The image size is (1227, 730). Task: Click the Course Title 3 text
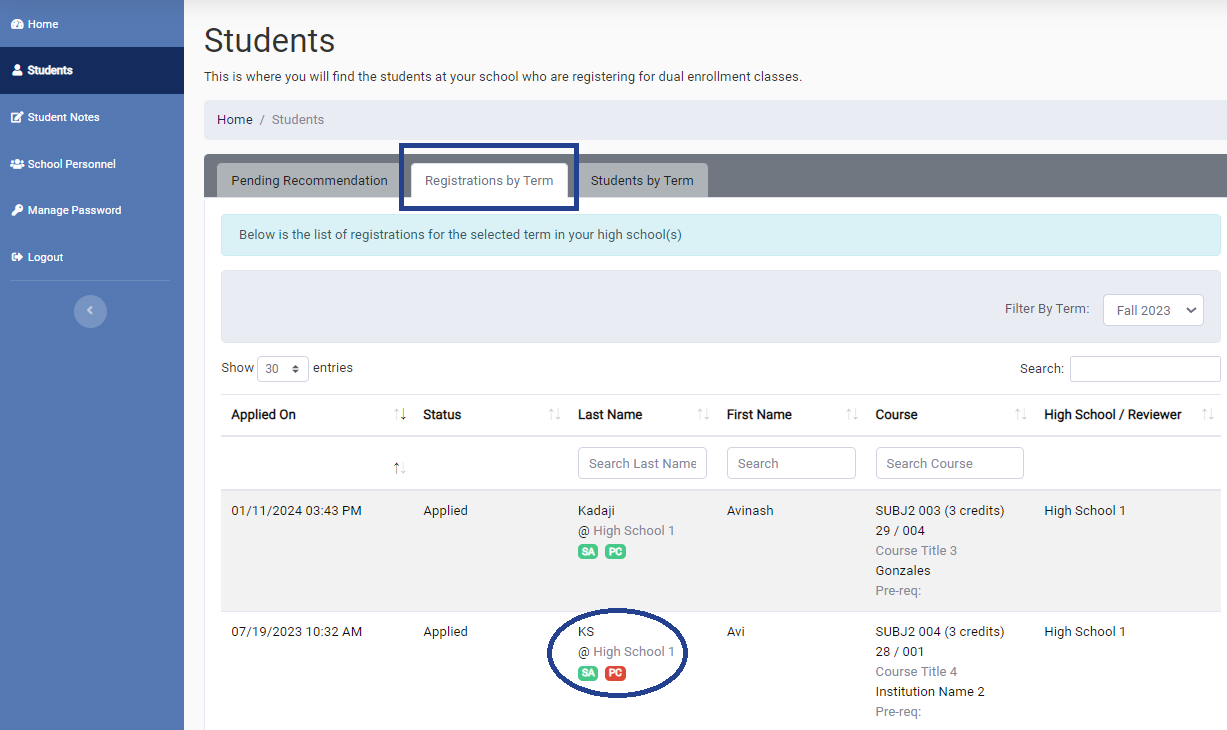pyautogui.click(x=916, y=551)
